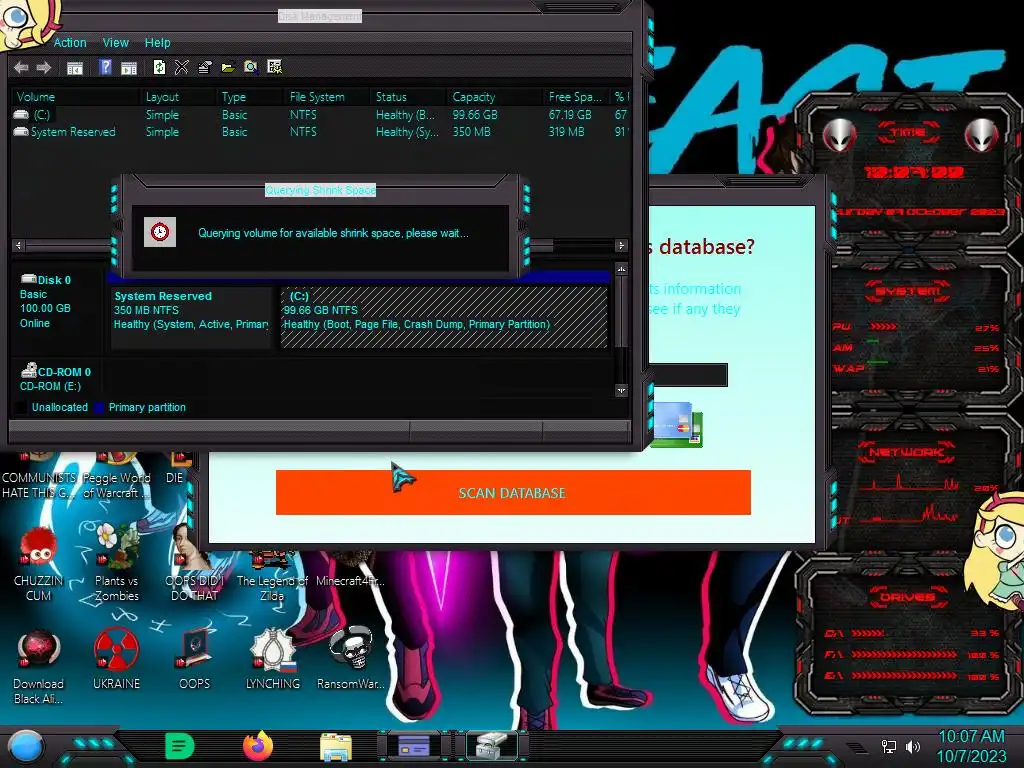
Task: Open the UKRAINE desktop shortcut
Action: pos(116,658)
